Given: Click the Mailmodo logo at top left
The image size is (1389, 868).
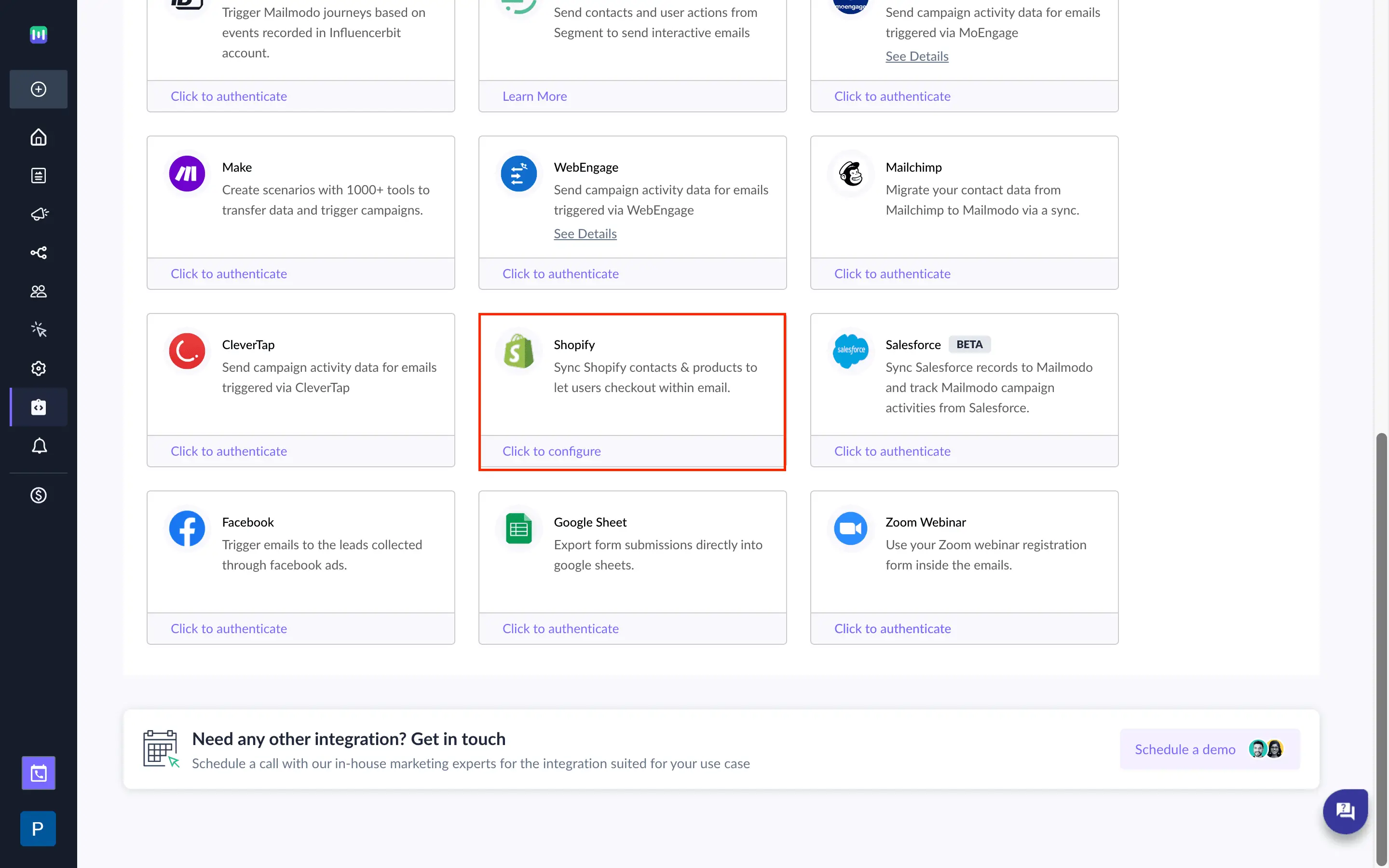Looking at the screenshot, I should (x=38, y=34).
